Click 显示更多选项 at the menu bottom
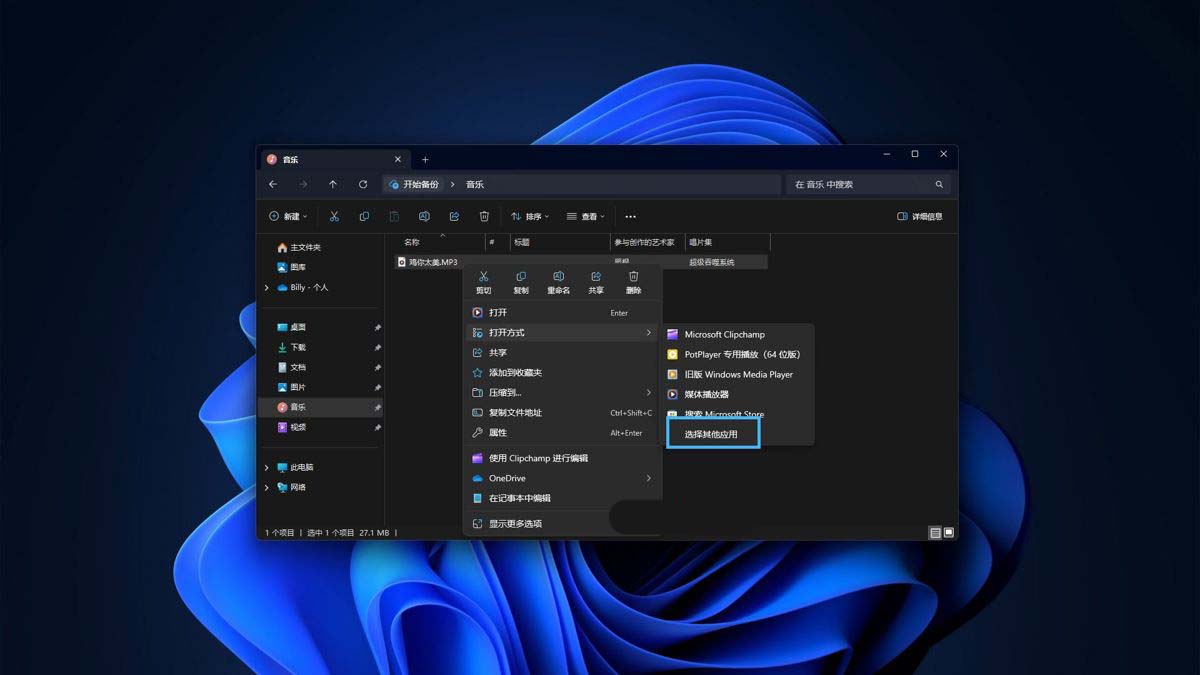 click(x=515, y=523)
